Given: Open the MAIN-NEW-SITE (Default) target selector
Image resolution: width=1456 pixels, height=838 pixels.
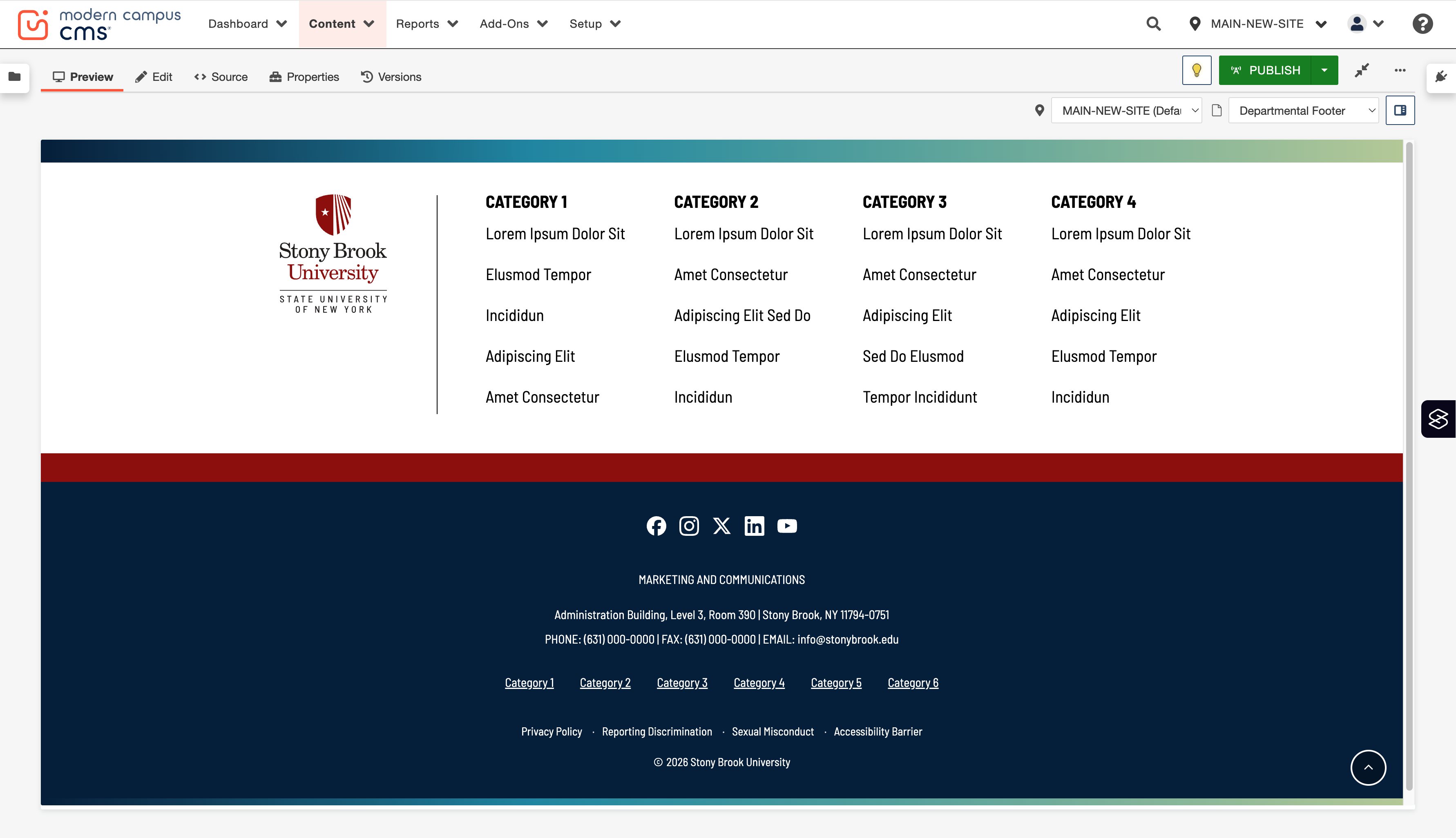Looking at the screenshot, I should [1126, 111].
